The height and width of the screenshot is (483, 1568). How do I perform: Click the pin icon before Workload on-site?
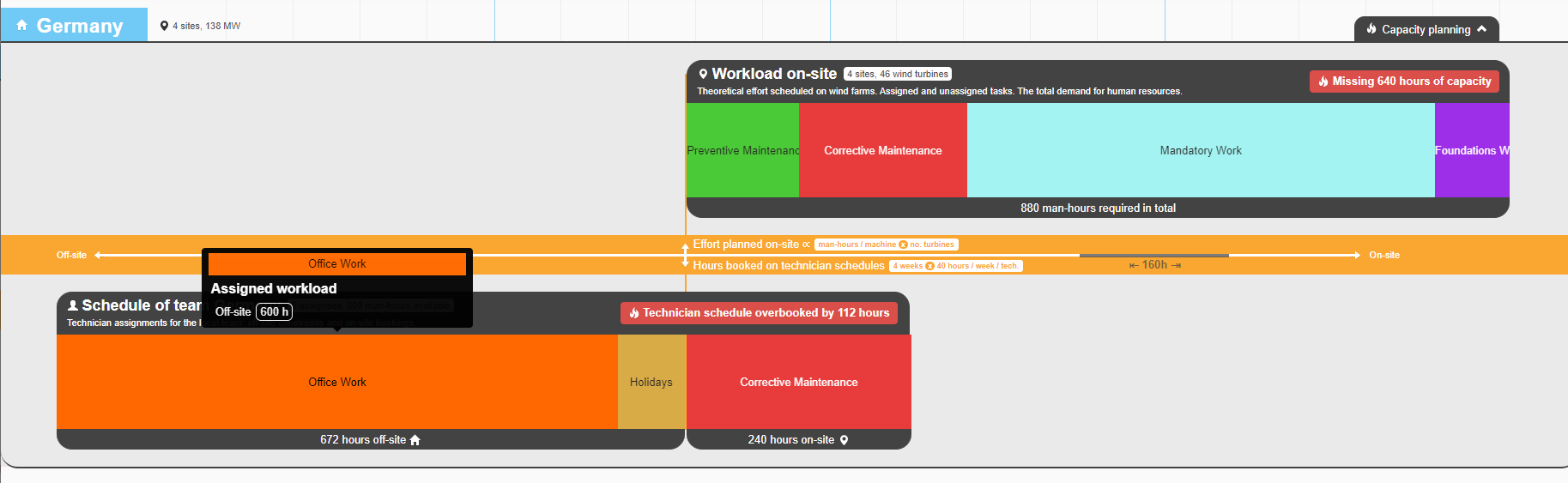tap(703, 75)
